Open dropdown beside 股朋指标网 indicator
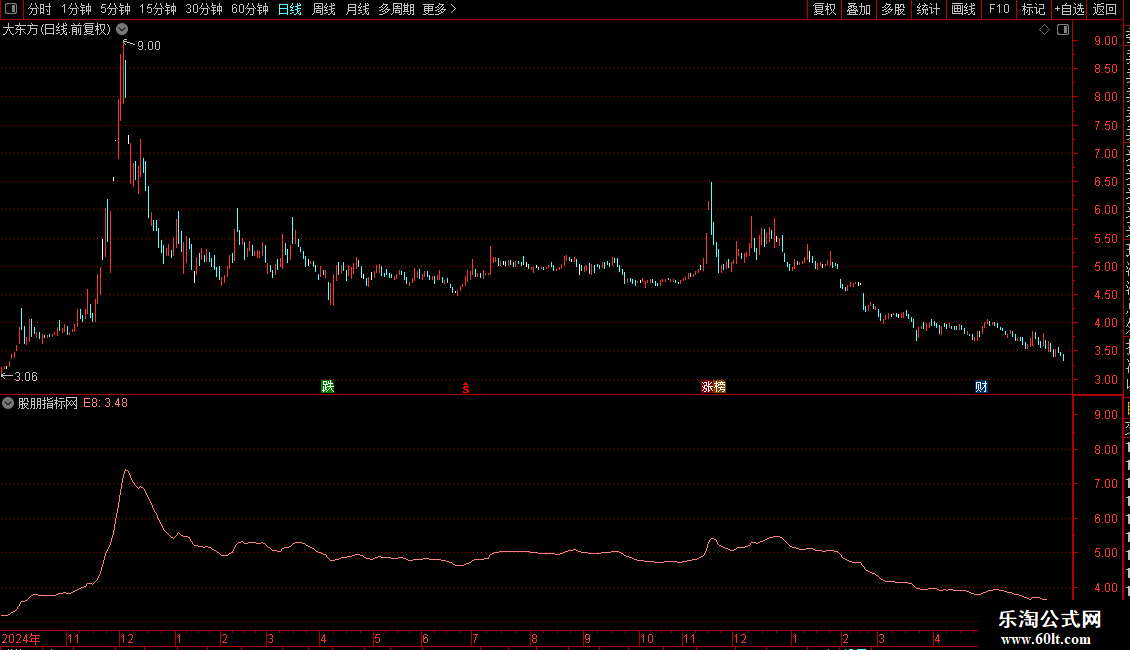 [8, 404]
